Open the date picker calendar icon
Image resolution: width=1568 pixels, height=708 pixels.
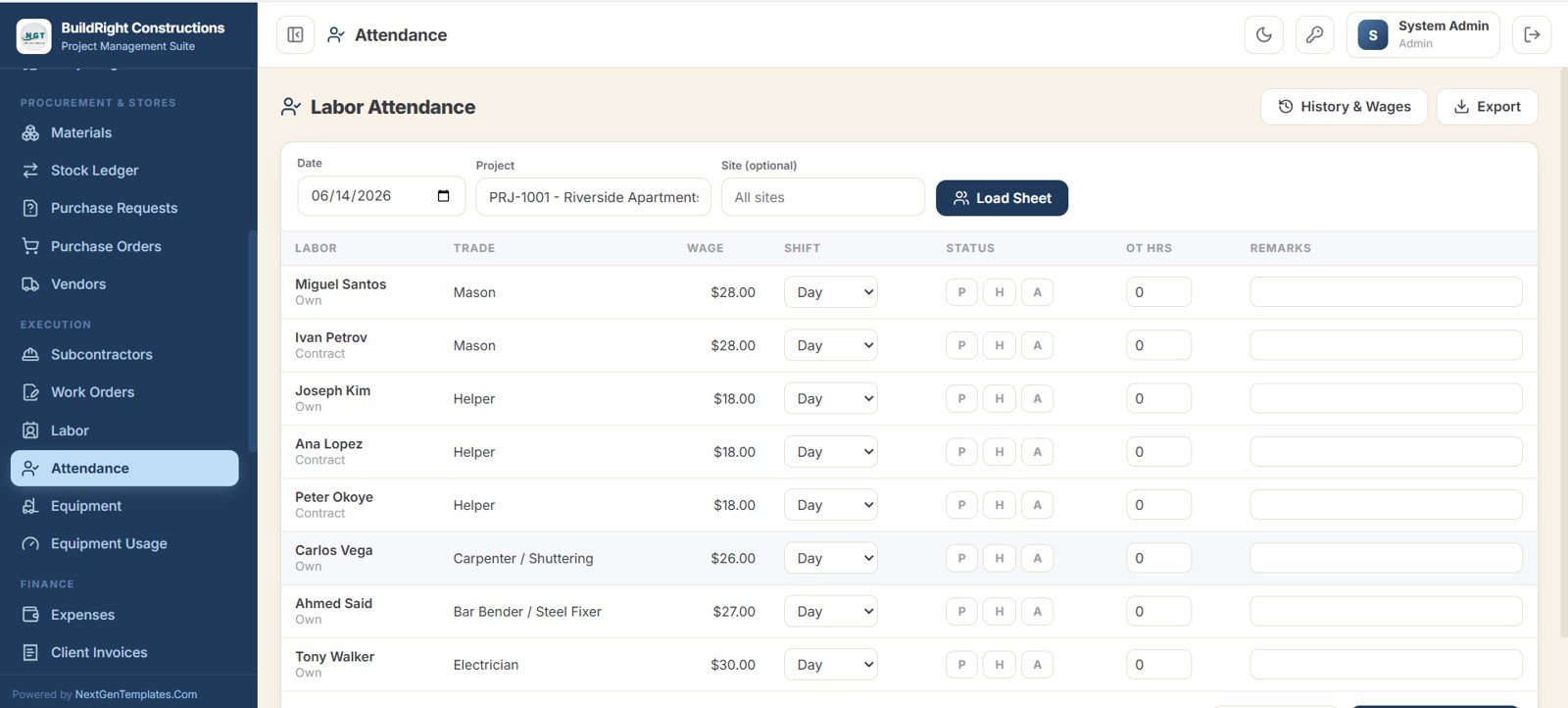coord(443,196)
